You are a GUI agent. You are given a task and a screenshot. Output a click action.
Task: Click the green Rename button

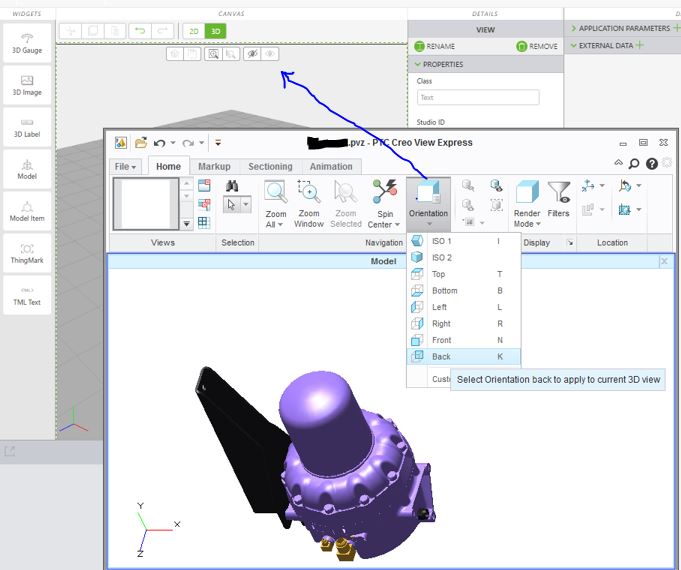tap(434, 46)
